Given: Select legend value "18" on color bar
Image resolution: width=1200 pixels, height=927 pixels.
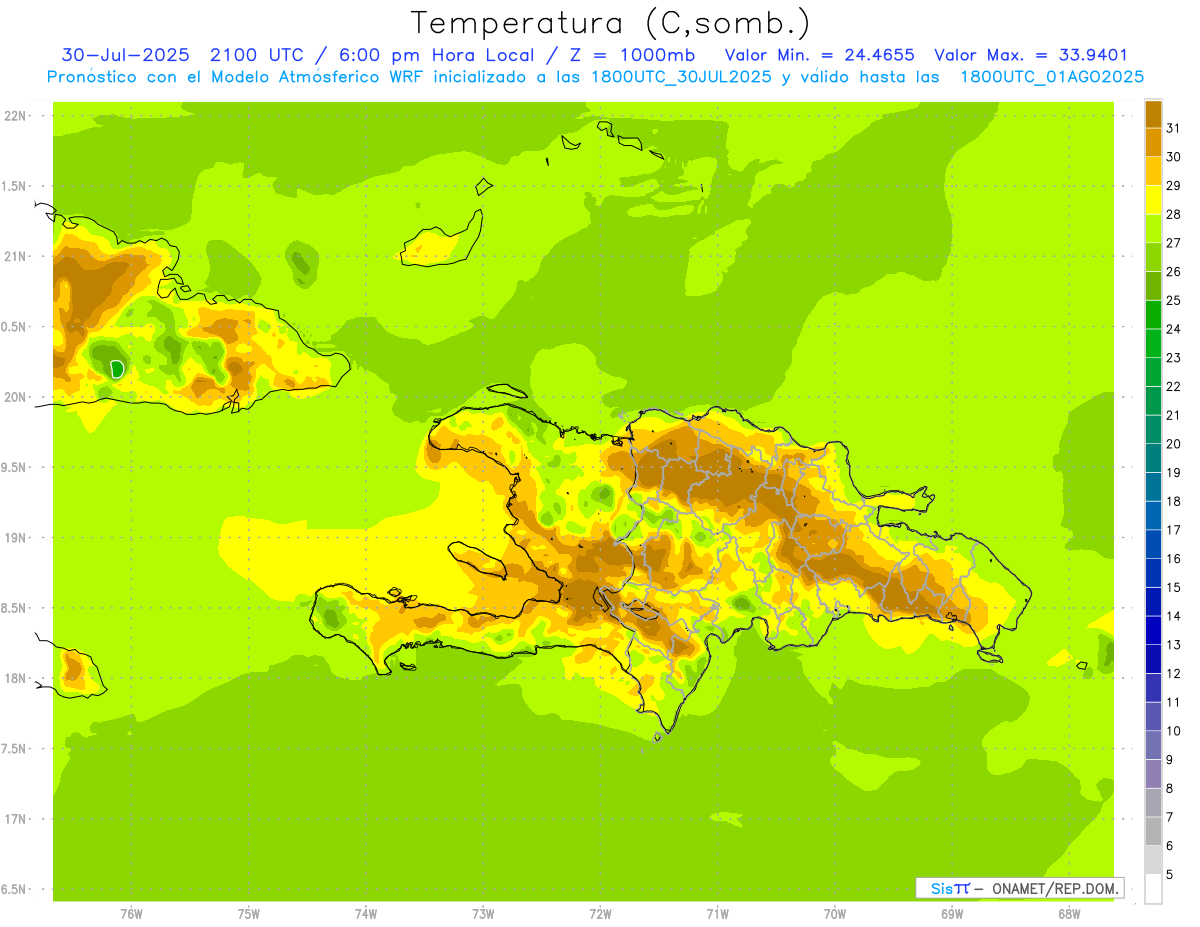Looking at the screenshot, I should pyautogui.click(x=1174, y=501).
